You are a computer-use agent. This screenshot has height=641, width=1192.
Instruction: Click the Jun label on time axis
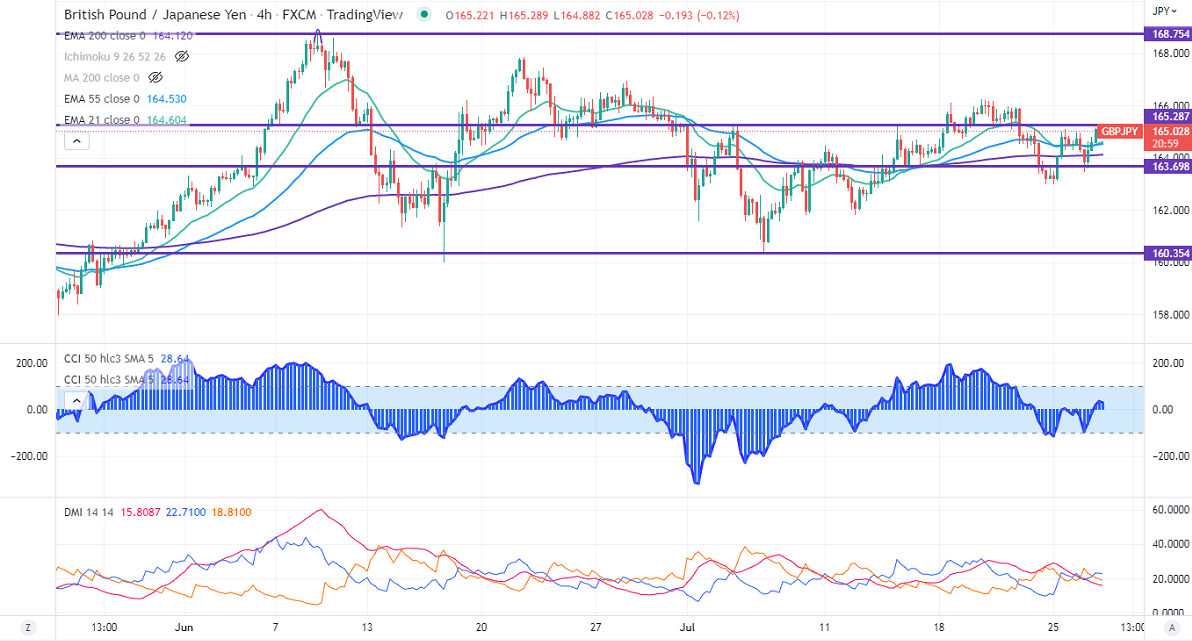point(184,627)
